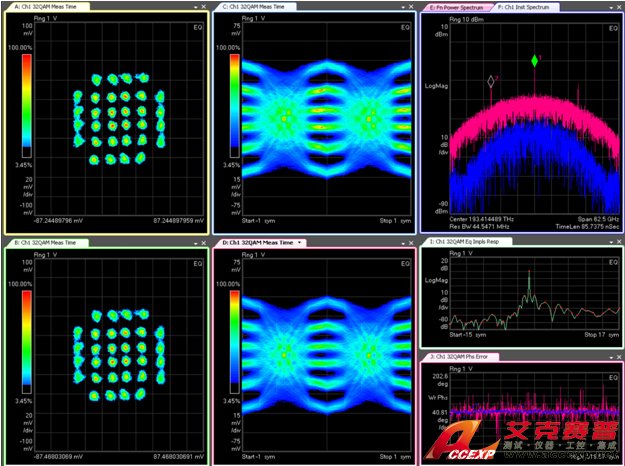Click the green diamond marker in Power Spectrum
Screen dimensions: 625x466
(535, 61)
